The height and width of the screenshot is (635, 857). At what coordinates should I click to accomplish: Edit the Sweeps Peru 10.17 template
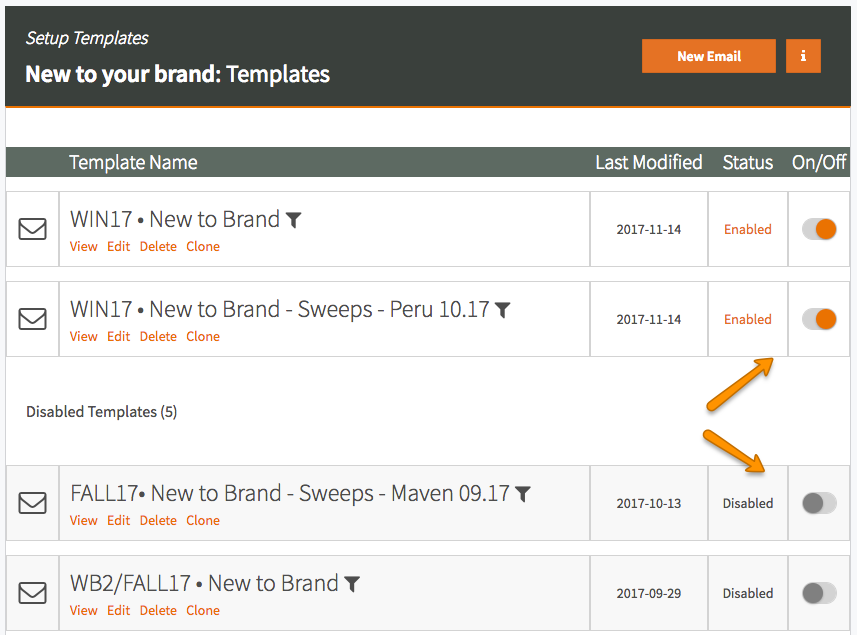[119, 337]
